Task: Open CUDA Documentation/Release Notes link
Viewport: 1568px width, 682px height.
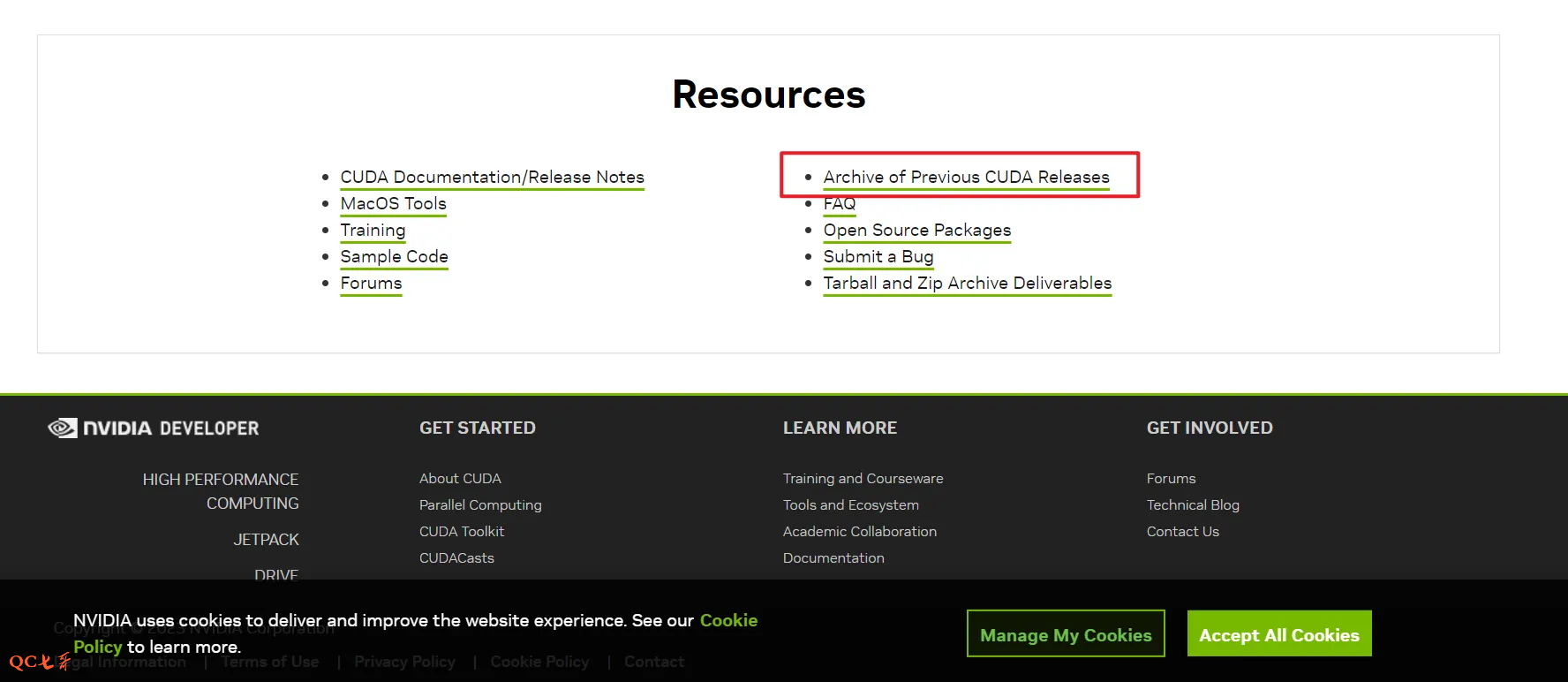Action: pos(492,177)
